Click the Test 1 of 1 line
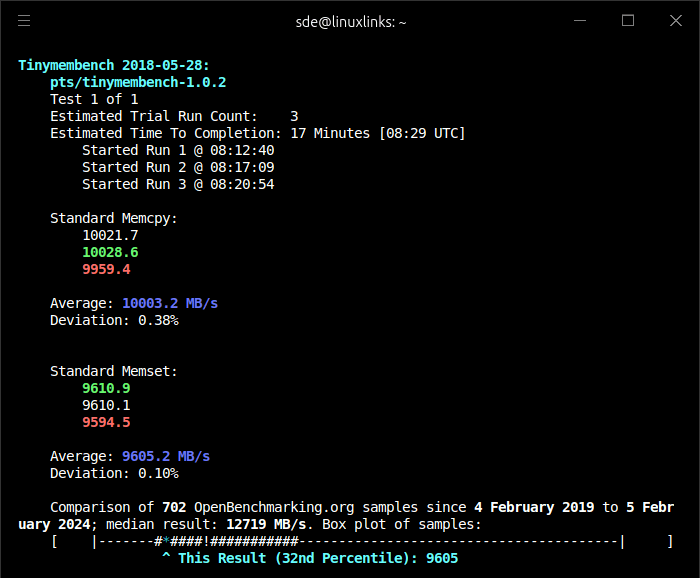The image size is (700, 578). [94, 99]
